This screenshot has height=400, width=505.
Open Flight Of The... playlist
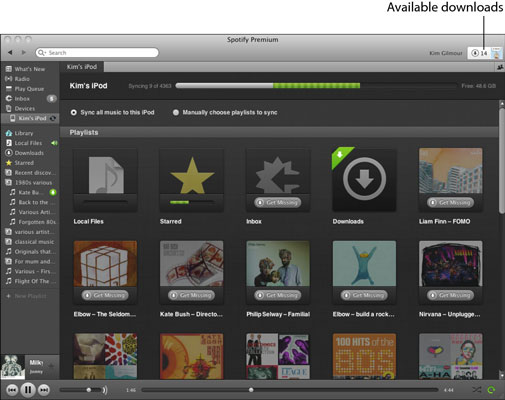pyautogui.click(x=35, y=281)
